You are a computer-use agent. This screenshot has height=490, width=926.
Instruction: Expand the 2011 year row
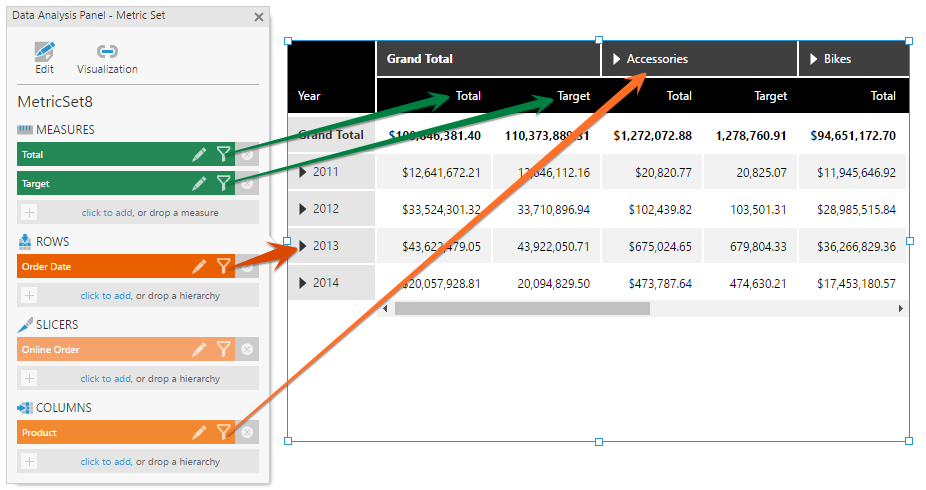(x=303, y=172)
